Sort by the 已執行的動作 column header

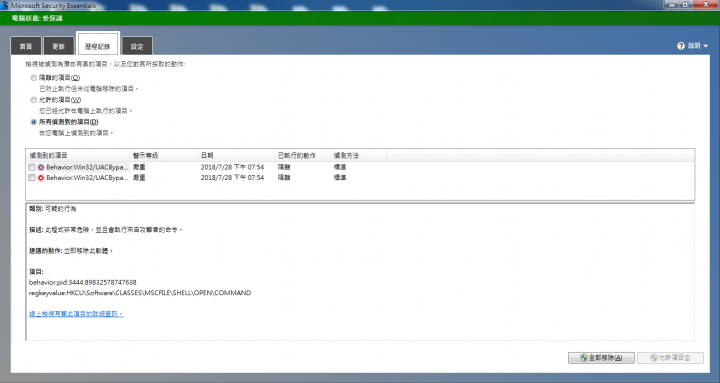302,155
